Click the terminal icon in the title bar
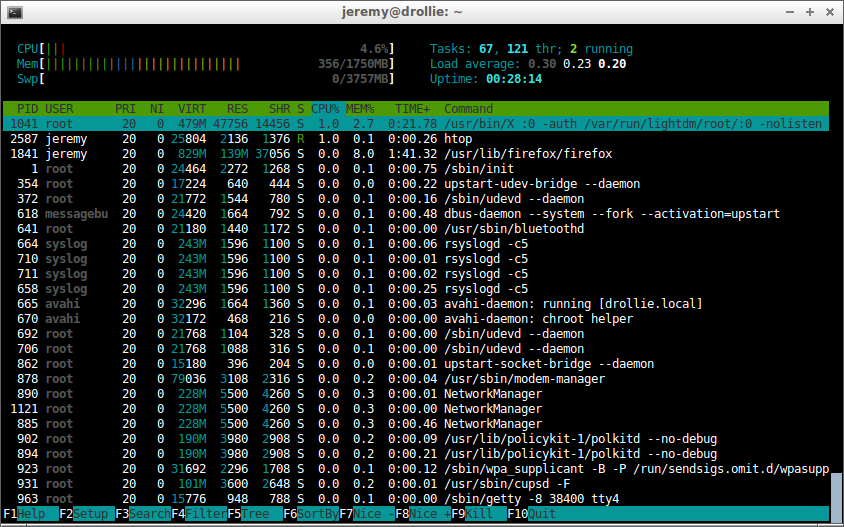 coord(15,12)
